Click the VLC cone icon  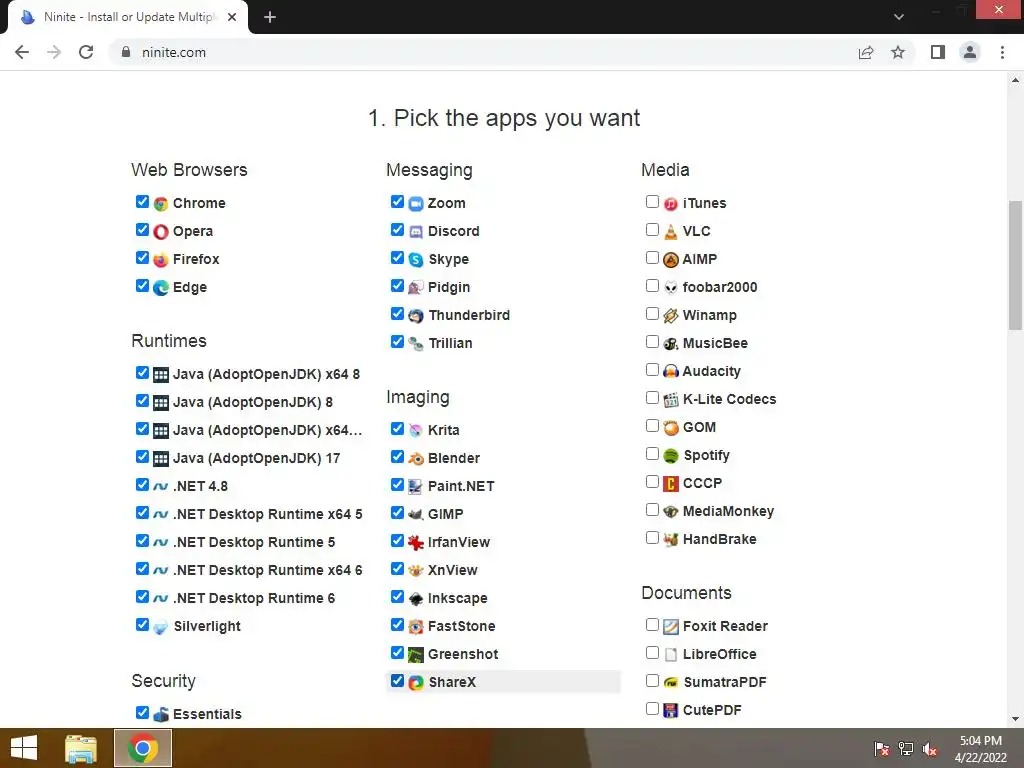[x=671, y=232]
